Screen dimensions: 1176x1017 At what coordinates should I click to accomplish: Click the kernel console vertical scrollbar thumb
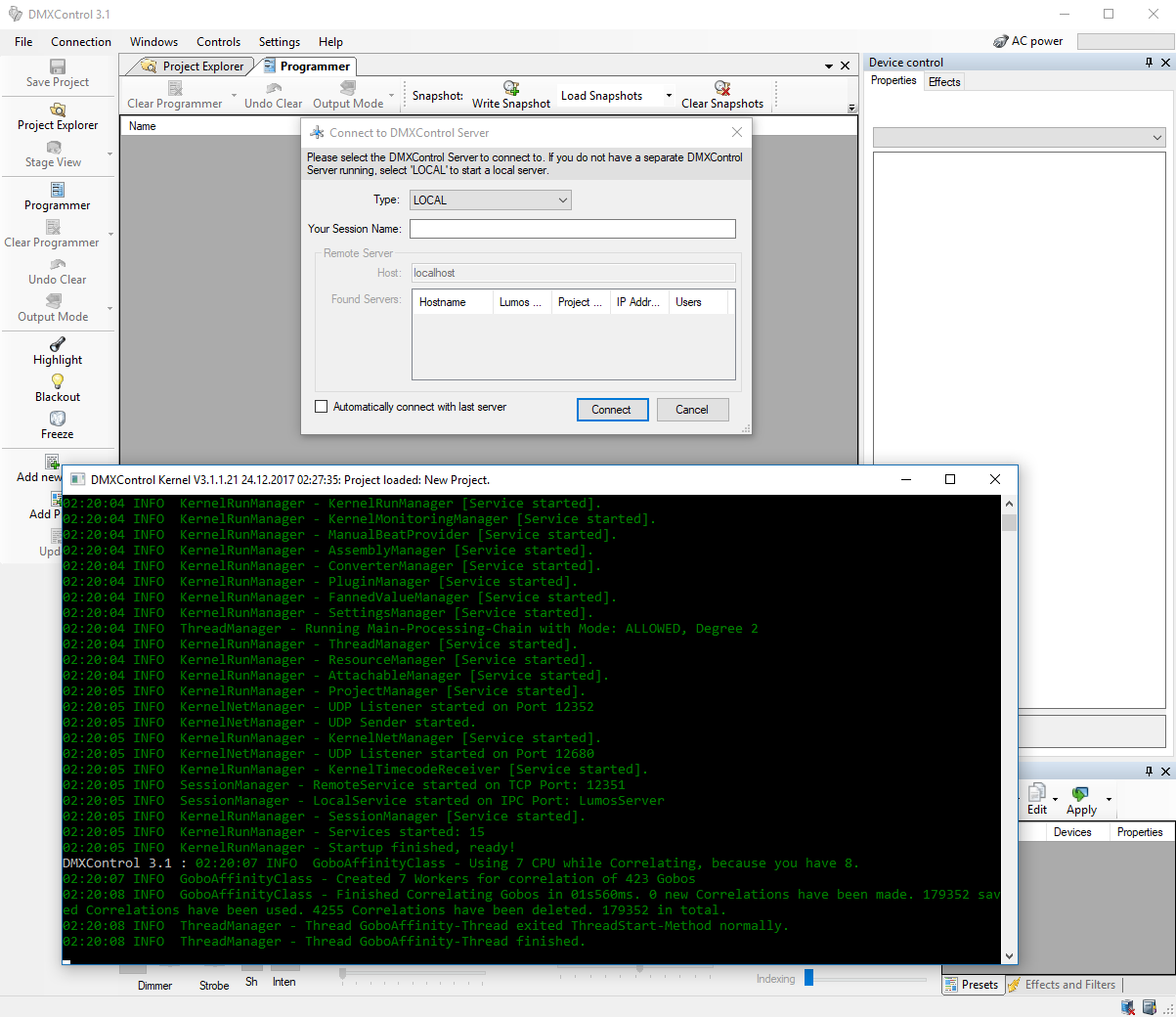coord(1010,522)
